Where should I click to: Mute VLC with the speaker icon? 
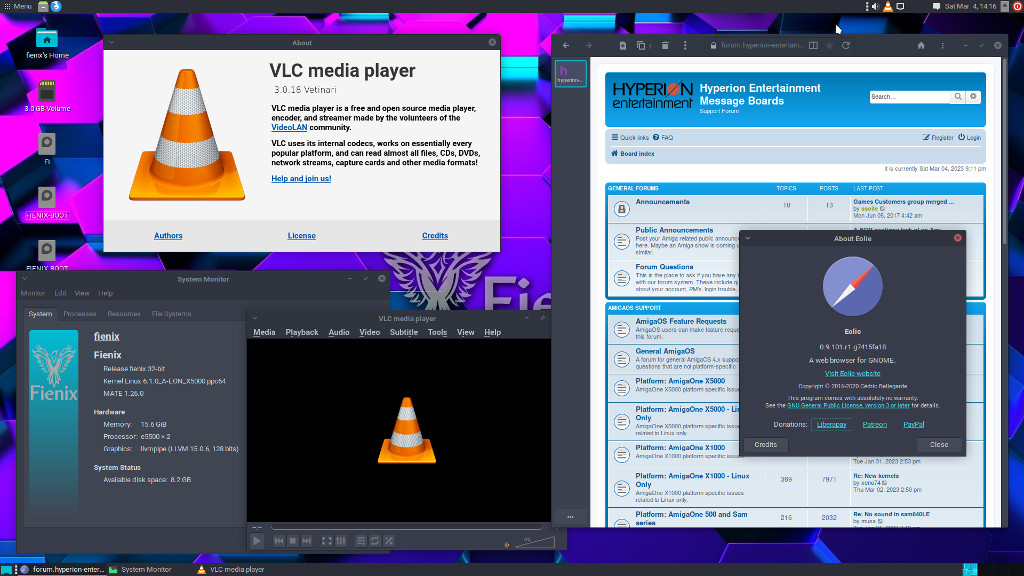(507, 544)
